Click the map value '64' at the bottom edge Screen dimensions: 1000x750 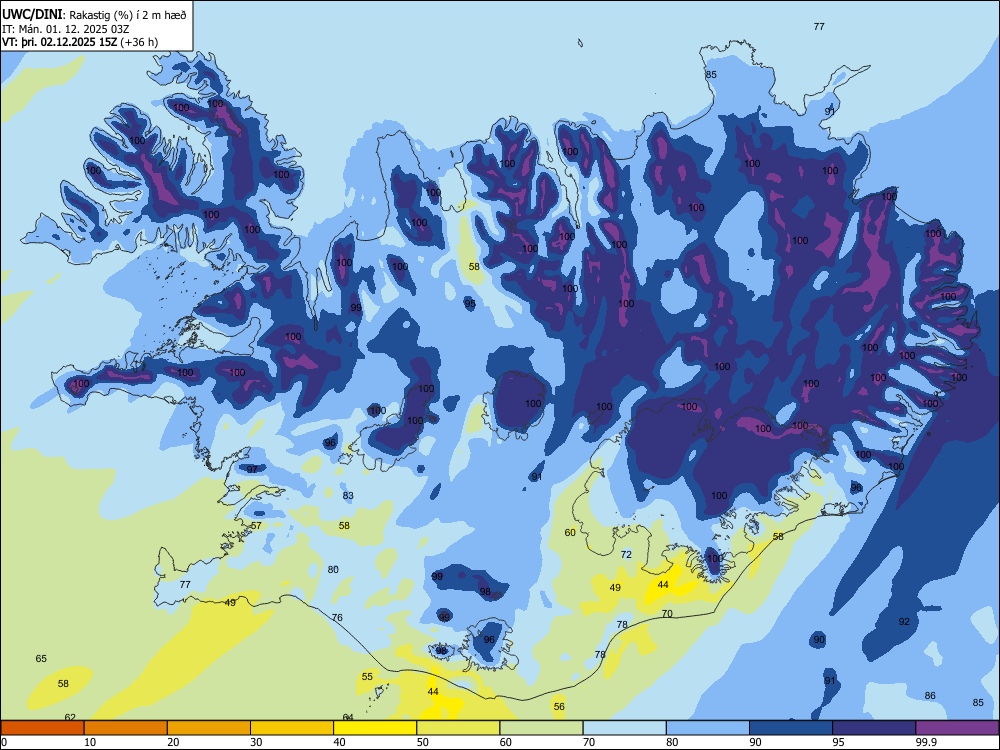(348, 717)
